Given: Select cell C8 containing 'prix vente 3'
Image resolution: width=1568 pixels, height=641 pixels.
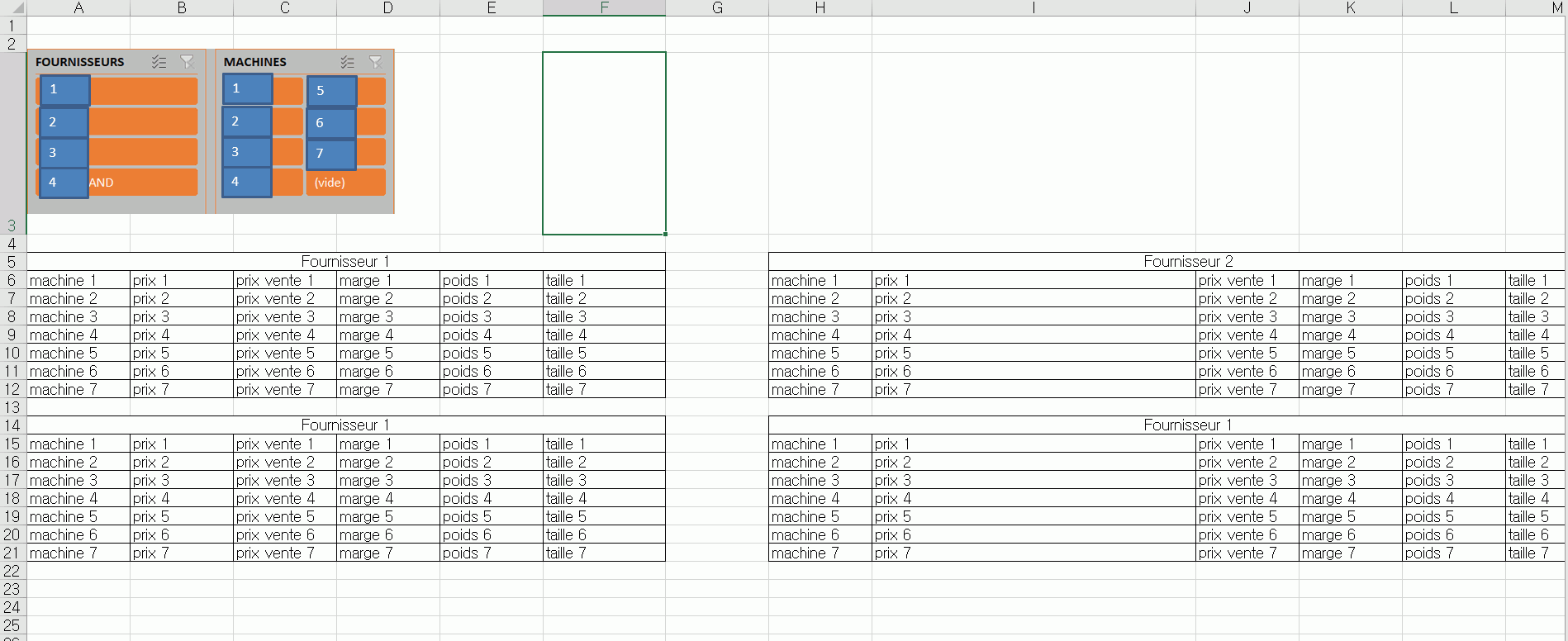Looking at the screenshot, I should (285, 316).
